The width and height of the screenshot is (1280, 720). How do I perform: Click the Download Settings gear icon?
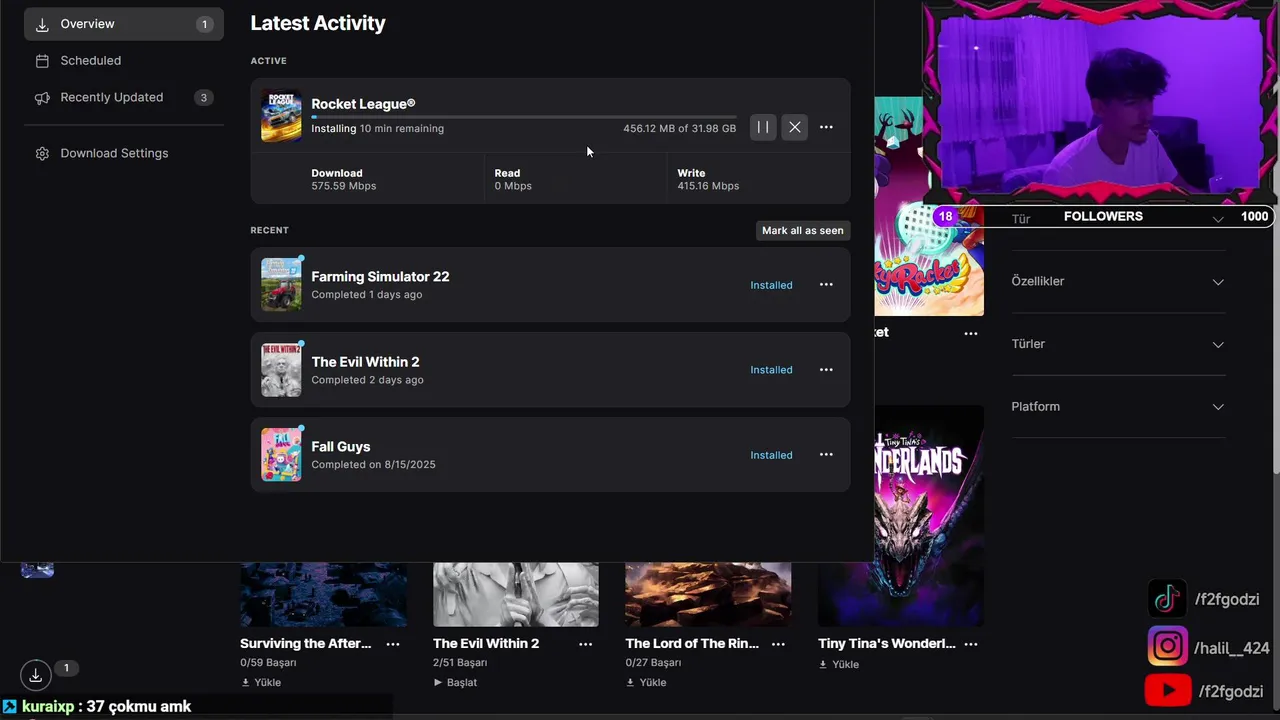(42, 153)
